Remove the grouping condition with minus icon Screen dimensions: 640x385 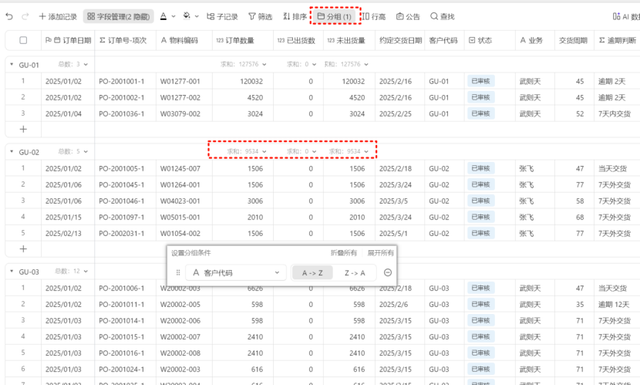point(388,272)
